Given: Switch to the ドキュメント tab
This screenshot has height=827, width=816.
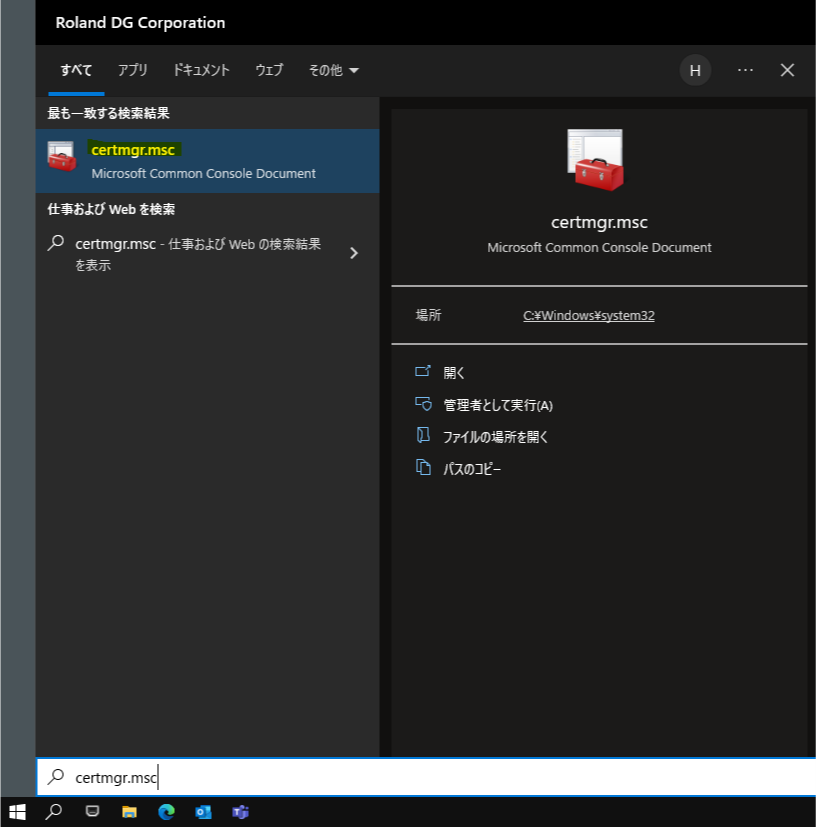Looking at the screenshot, I should click(x=201, y=70).
